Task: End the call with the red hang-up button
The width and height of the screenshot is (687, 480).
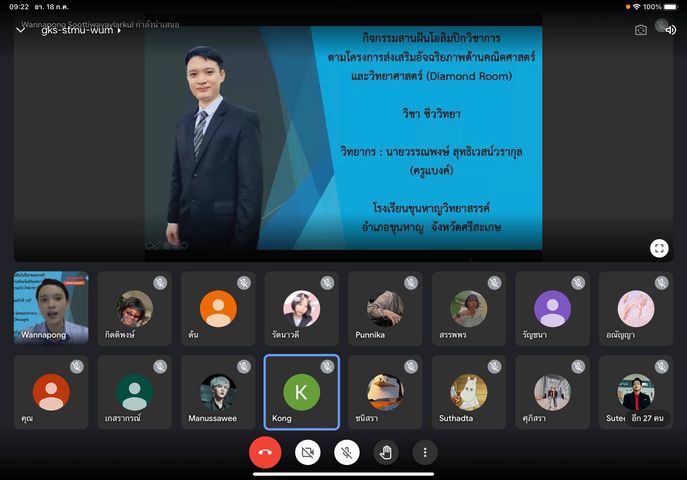Action: point(265,452)
